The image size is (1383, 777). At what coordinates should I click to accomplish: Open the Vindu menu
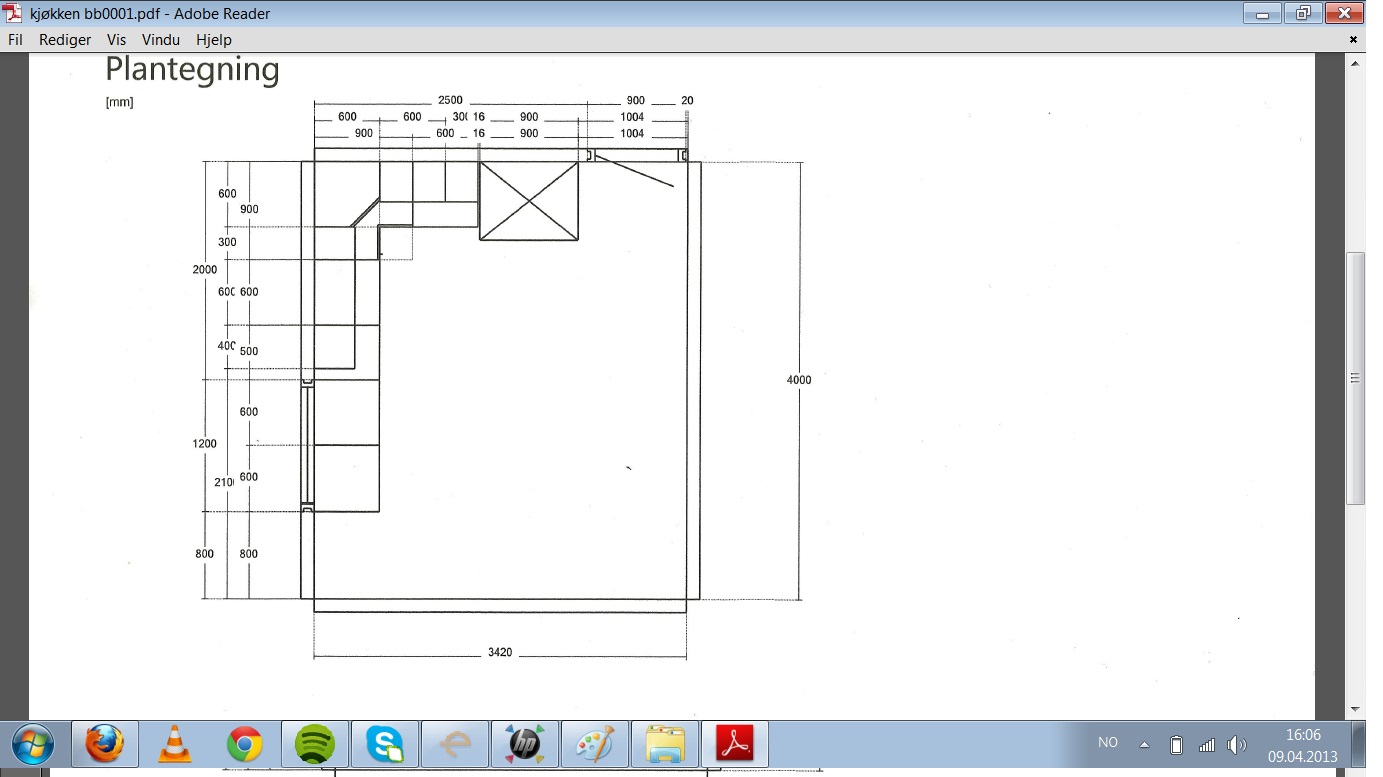point(161,40)
